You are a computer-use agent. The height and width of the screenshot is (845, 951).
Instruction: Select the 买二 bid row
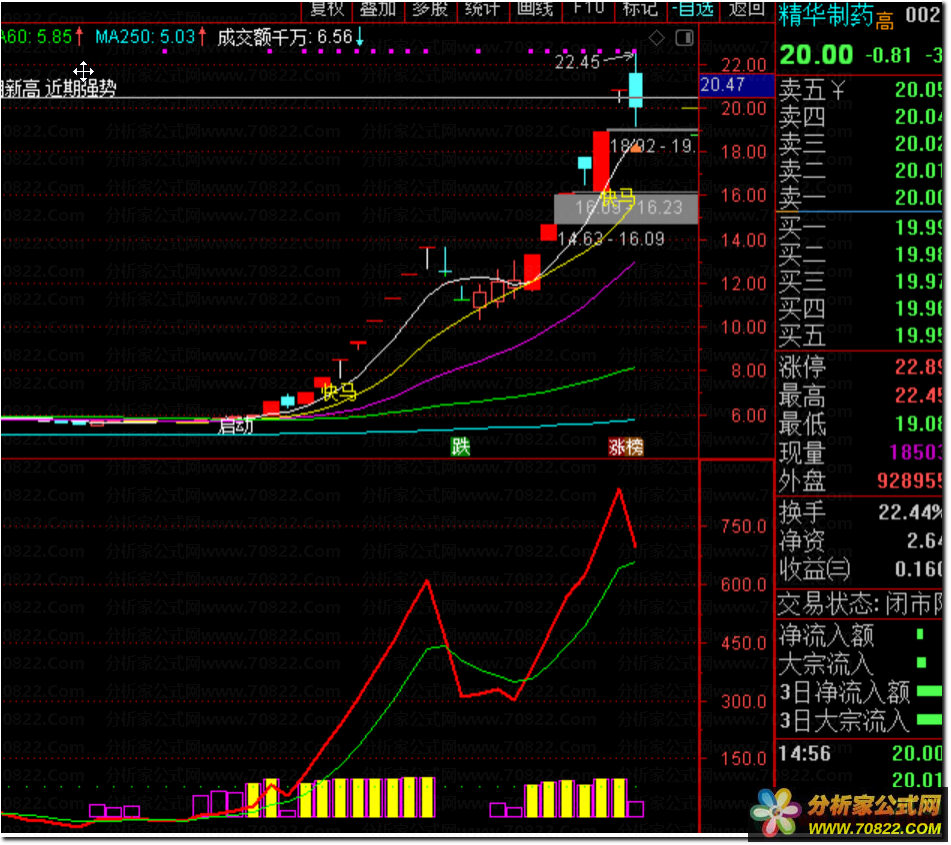tap(861, 255)
